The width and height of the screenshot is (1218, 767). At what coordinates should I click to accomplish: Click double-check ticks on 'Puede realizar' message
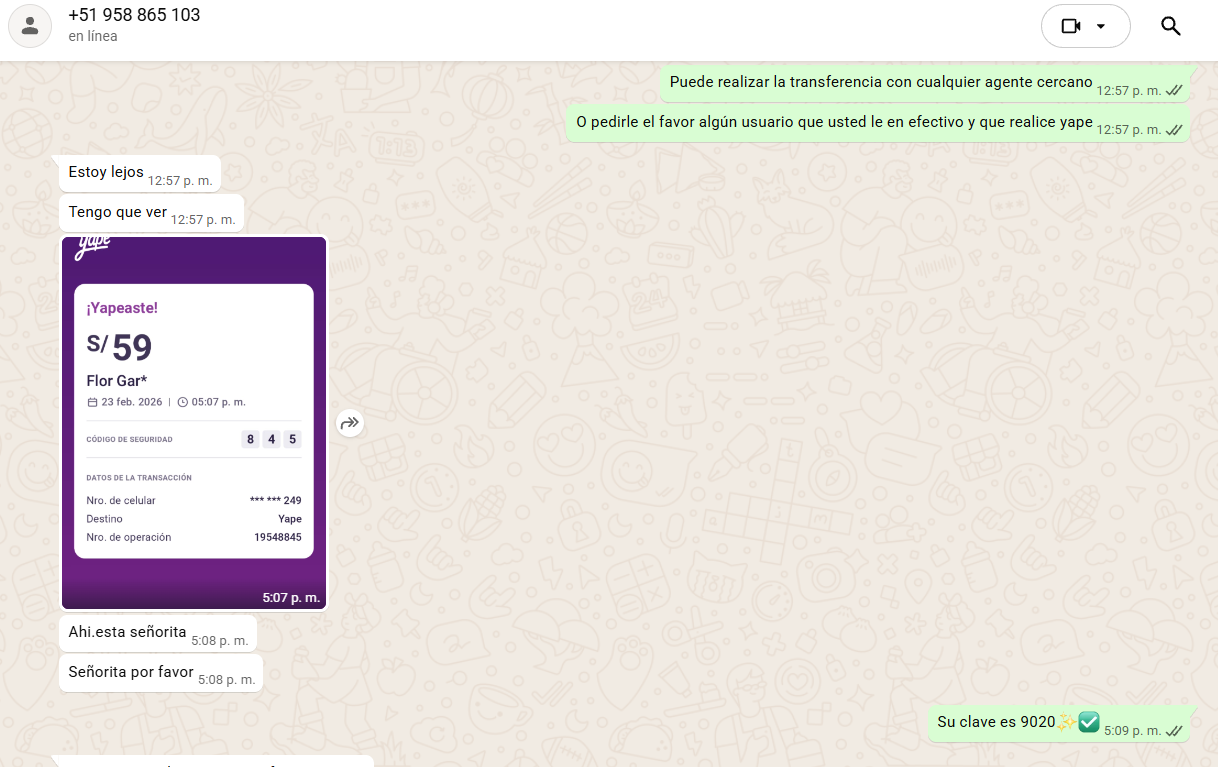point(1174,91)
